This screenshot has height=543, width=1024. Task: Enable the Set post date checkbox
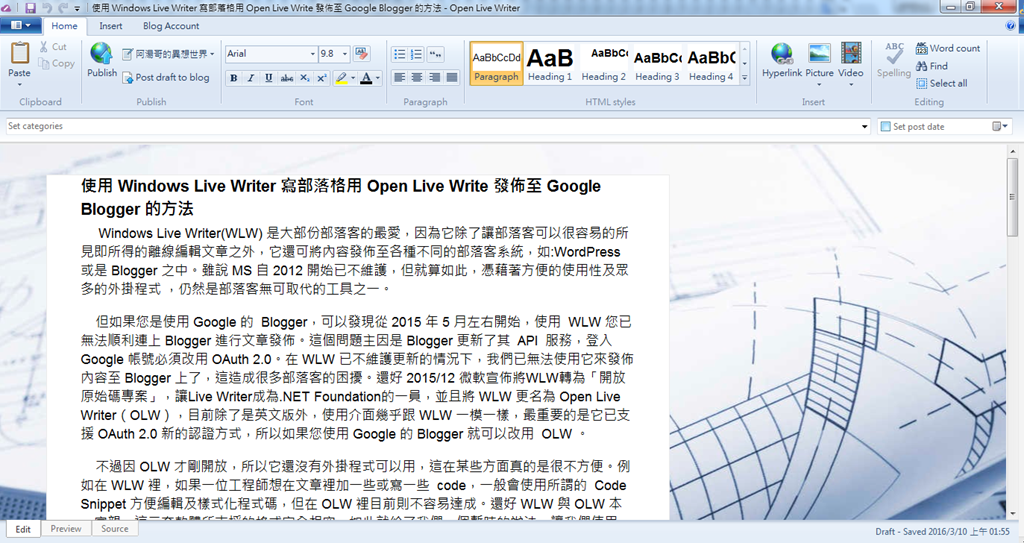pos(886,127)
